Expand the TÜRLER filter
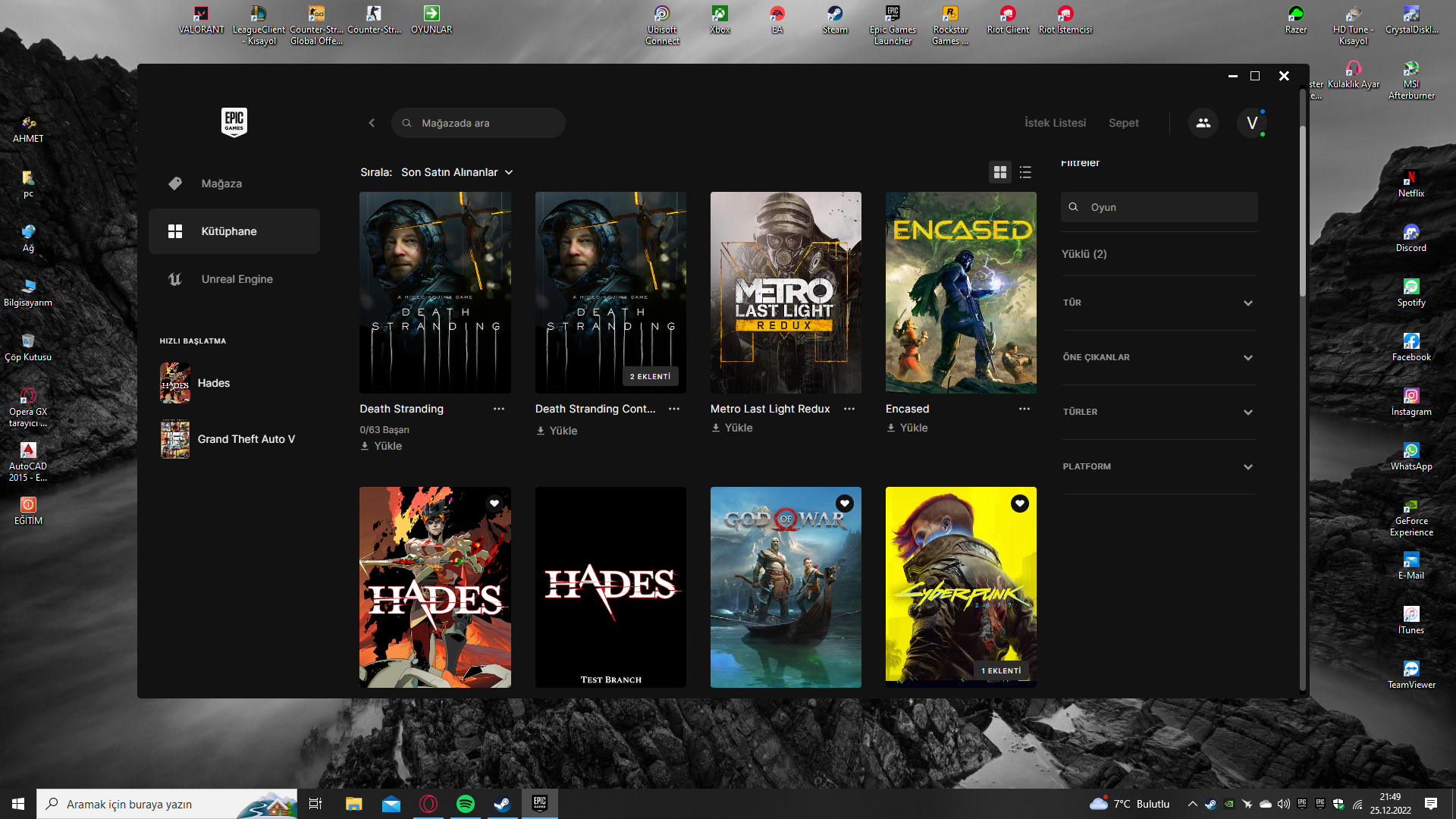 click(1159, 413)
